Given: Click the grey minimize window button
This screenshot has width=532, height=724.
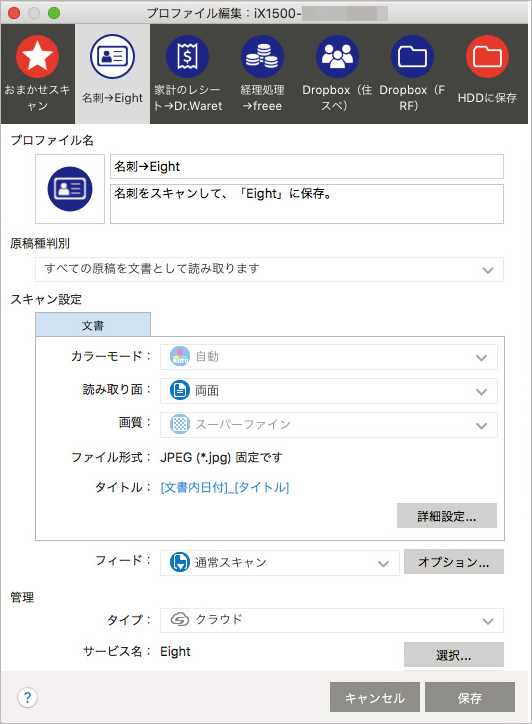Looking at the screenshot, I should pos(34,13).
